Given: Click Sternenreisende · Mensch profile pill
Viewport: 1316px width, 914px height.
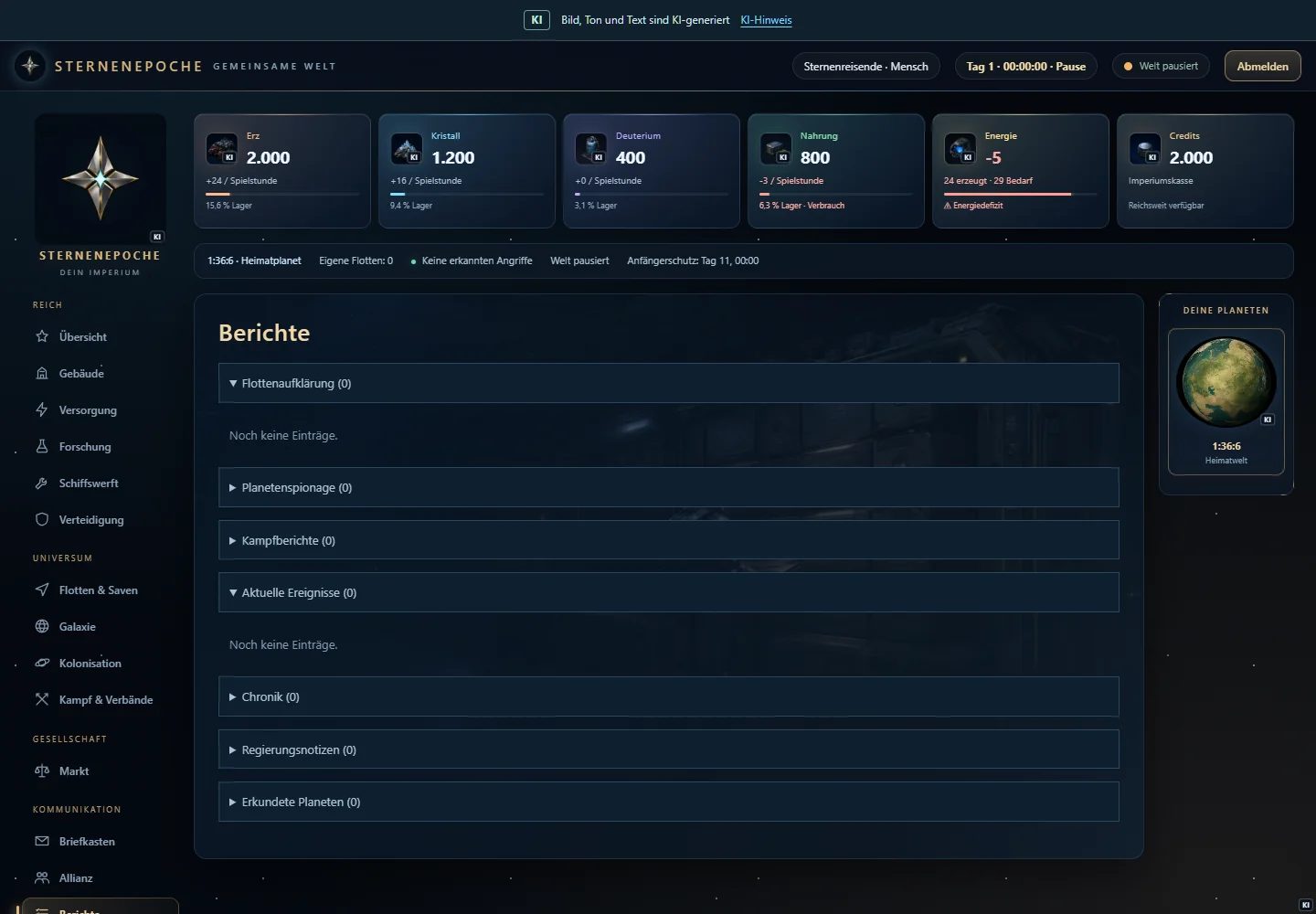Looking at the screenshot, I should coord(865,66).
